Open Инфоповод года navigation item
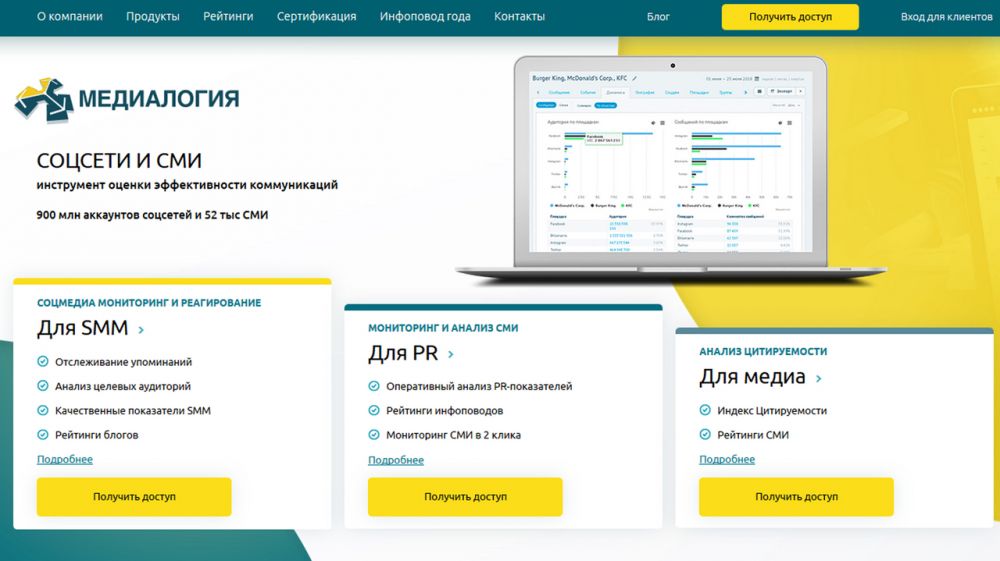 tap(425, 17)
